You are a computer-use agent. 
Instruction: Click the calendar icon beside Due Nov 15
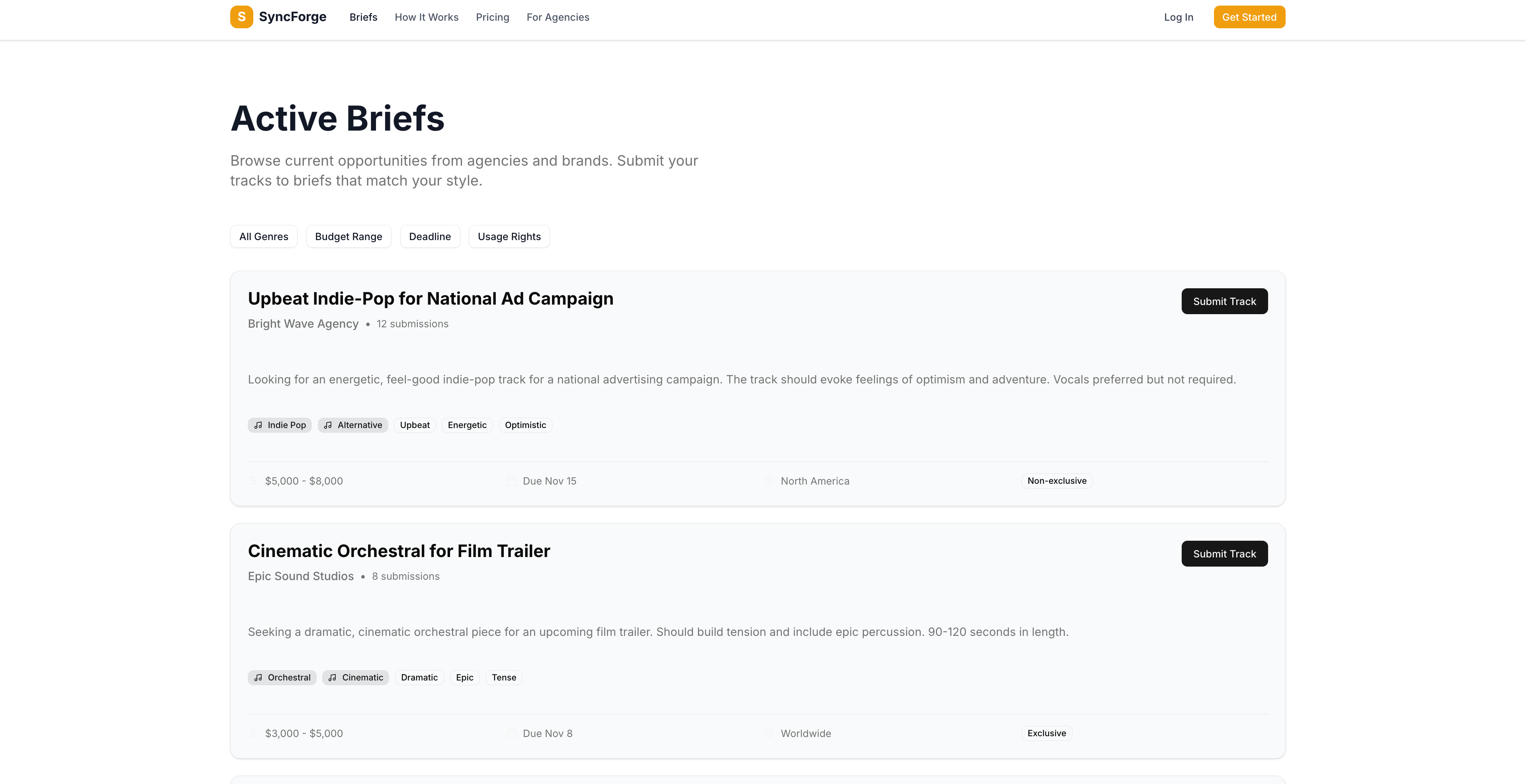[x=511, y=481]
